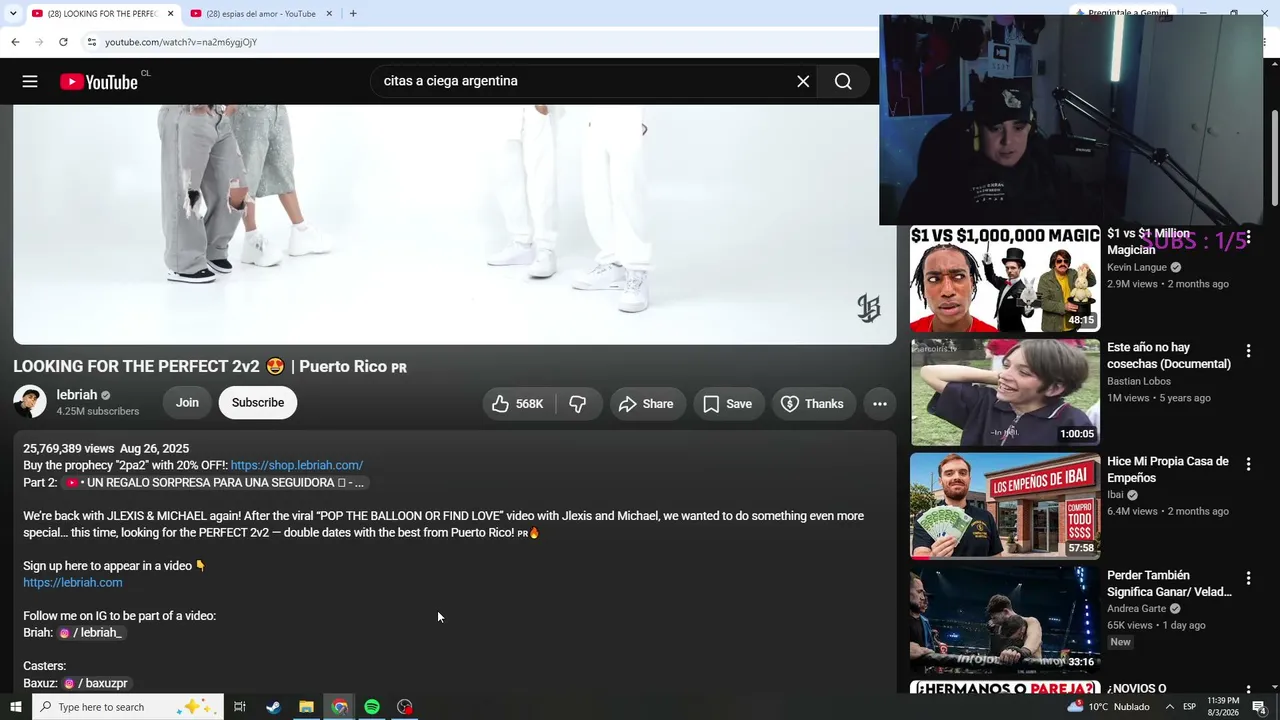Click lebriah channel name

coord(77,395)
